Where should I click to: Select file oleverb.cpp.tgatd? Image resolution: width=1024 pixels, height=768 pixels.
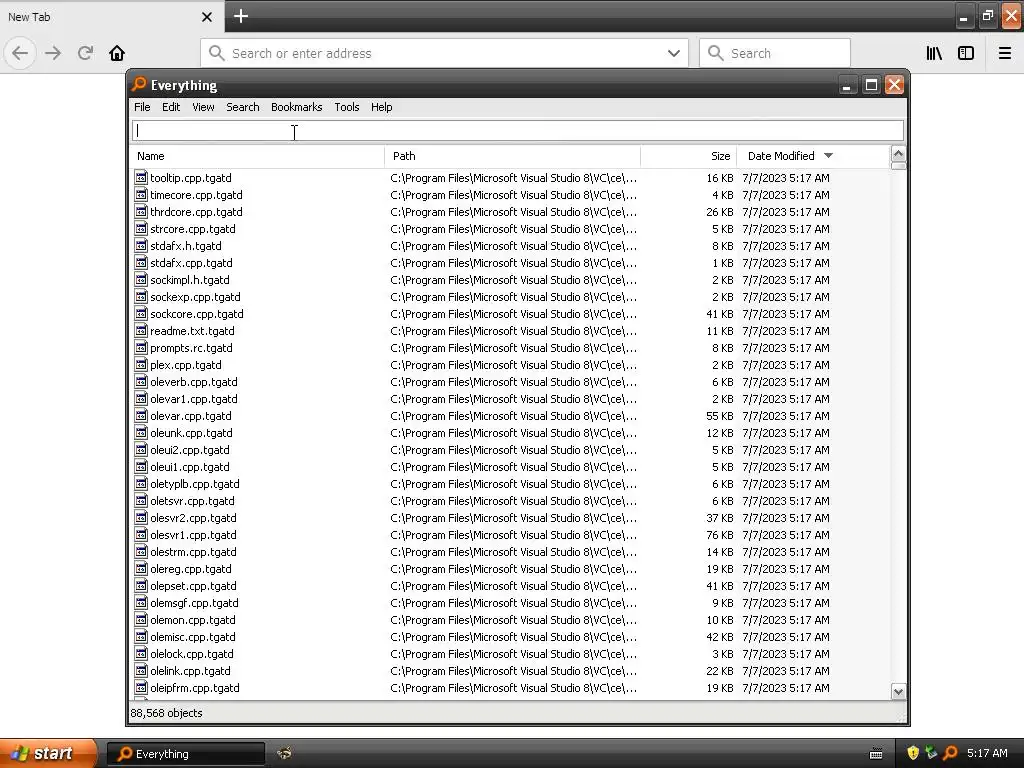(x=194, y=382)
